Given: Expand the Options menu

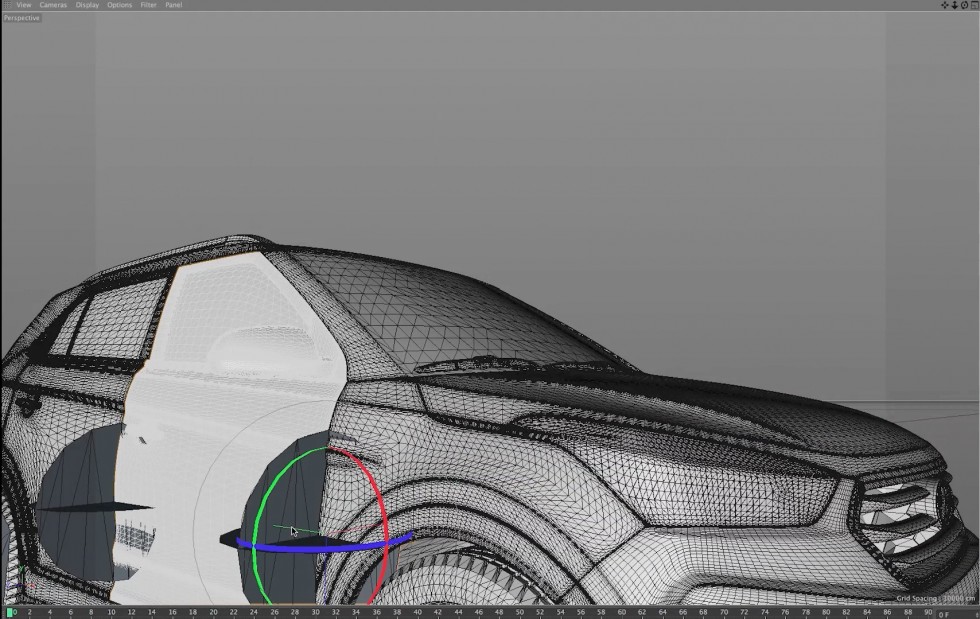Looking at the screenshot, I should coord(119,5).
